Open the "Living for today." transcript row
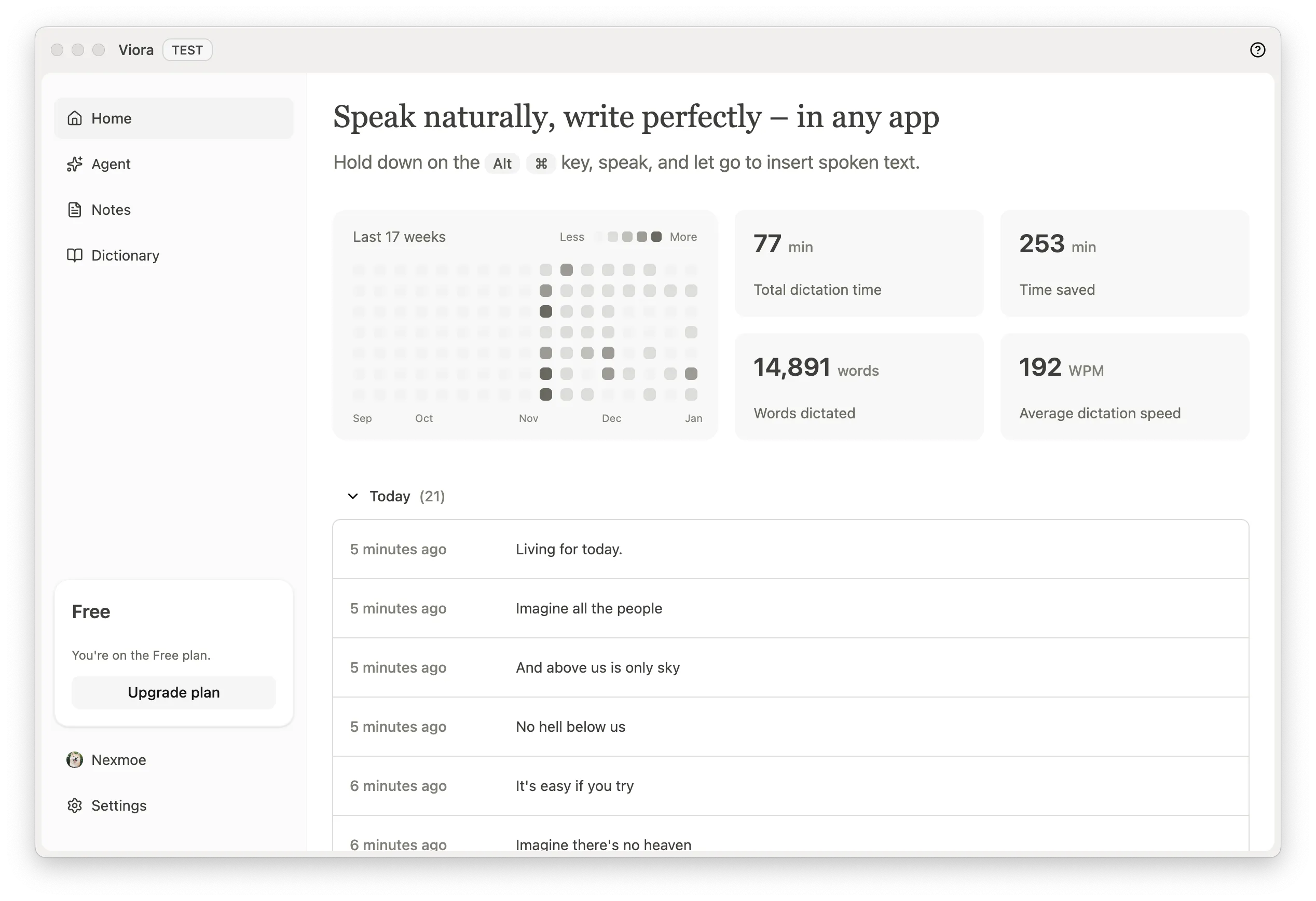The width and height of the screenshot is (1316, 901). [790, 549]
